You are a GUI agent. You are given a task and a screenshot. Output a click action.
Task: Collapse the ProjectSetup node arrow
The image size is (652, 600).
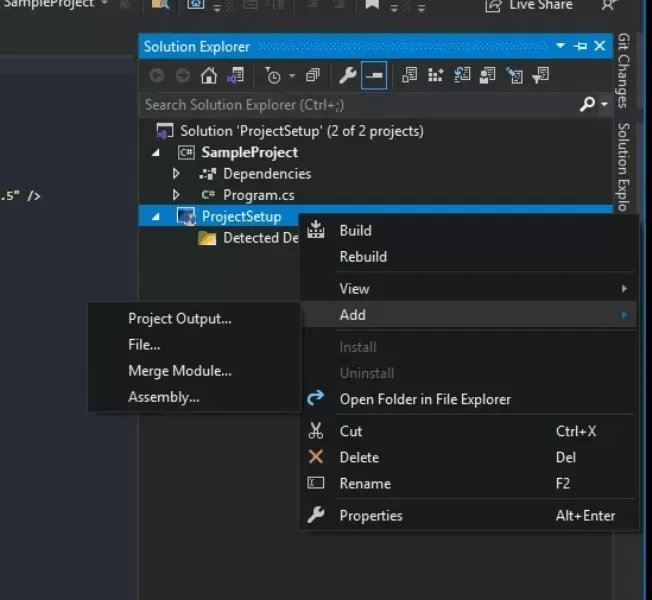[156, 217]
